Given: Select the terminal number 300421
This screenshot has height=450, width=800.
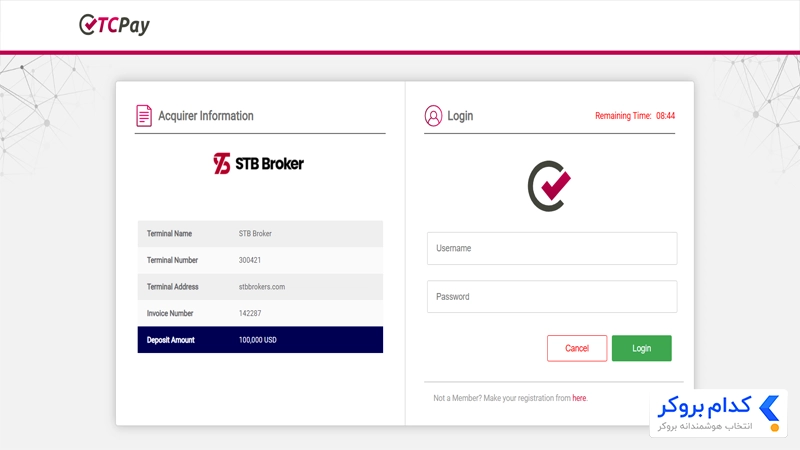Looking at the screenshot, I should point(249,260).
